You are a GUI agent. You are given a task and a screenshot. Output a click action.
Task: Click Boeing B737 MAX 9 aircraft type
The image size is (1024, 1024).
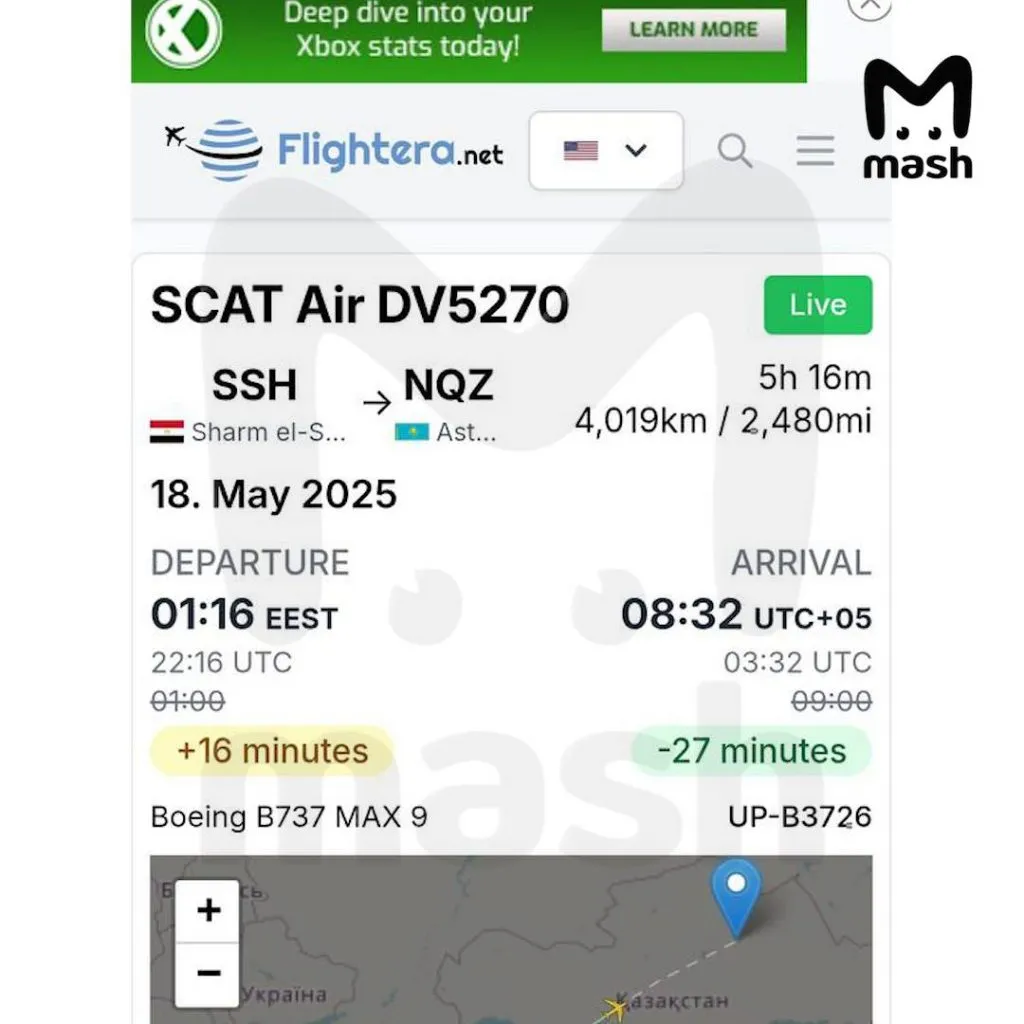coord(289,817)
